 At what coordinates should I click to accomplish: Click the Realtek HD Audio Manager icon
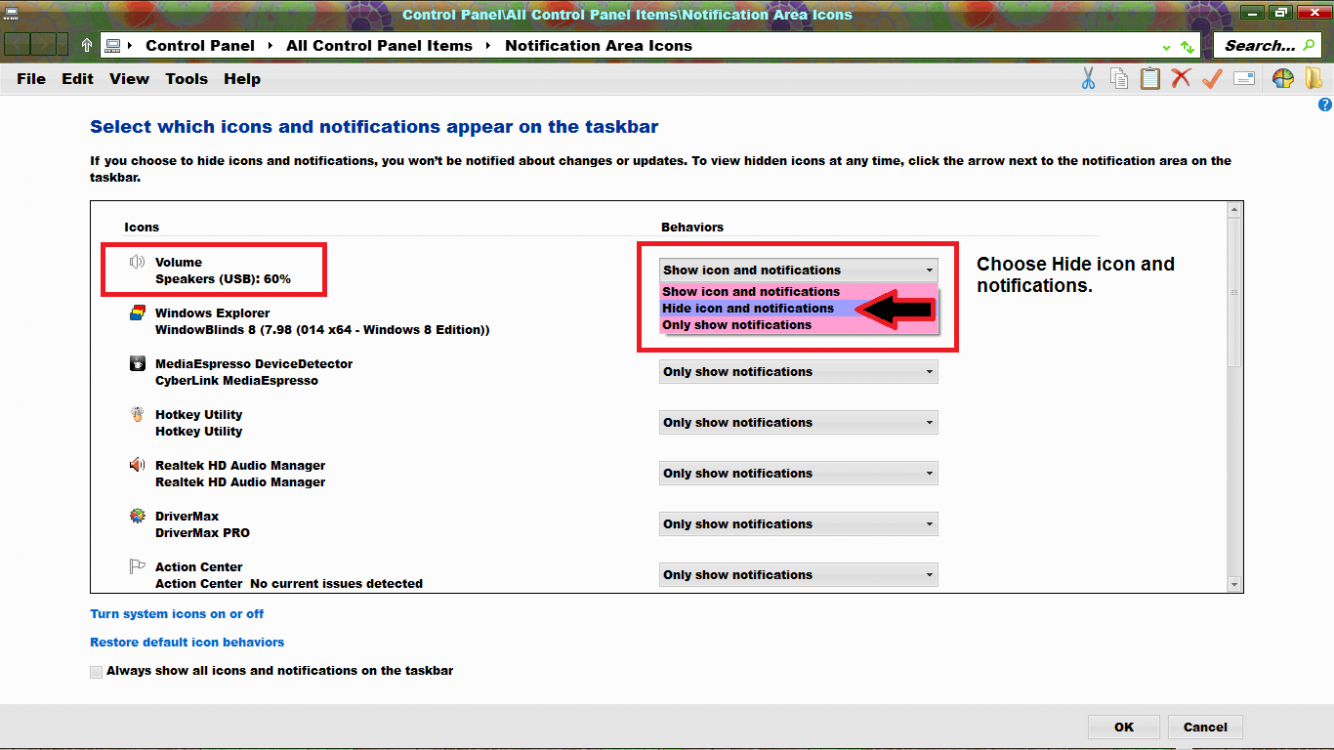[137, 465]
